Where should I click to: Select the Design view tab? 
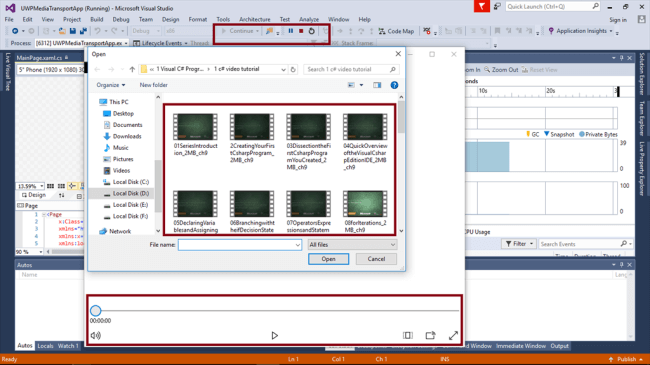[x=34, y=195]
